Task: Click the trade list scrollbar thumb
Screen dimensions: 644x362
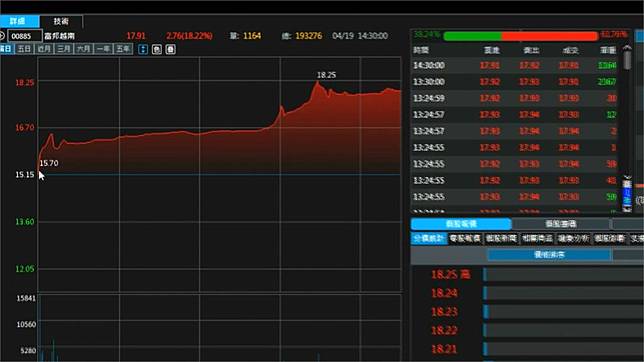Action: click(x=627, y=60)
